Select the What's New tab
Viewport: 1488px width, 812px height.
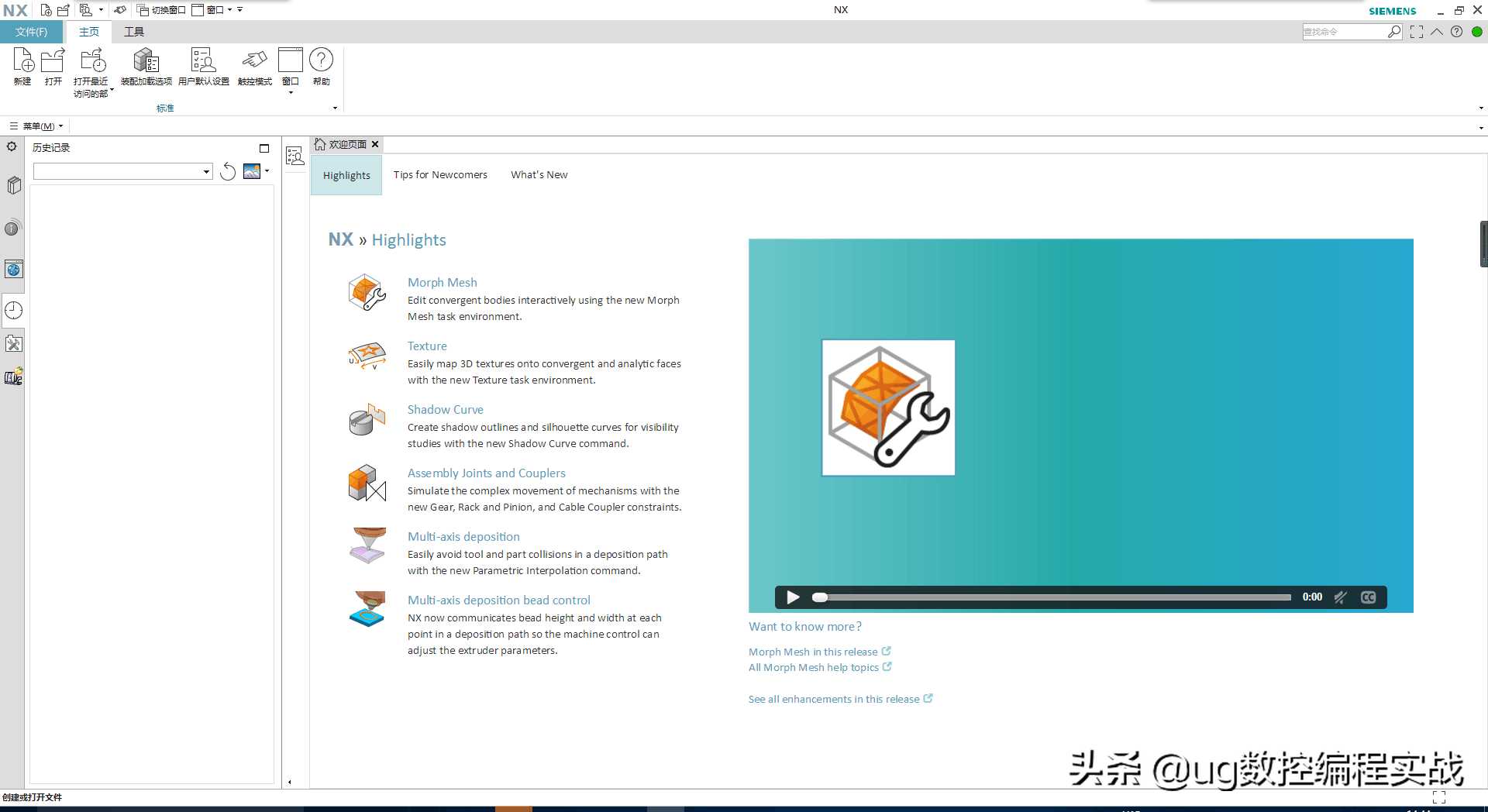539,175
